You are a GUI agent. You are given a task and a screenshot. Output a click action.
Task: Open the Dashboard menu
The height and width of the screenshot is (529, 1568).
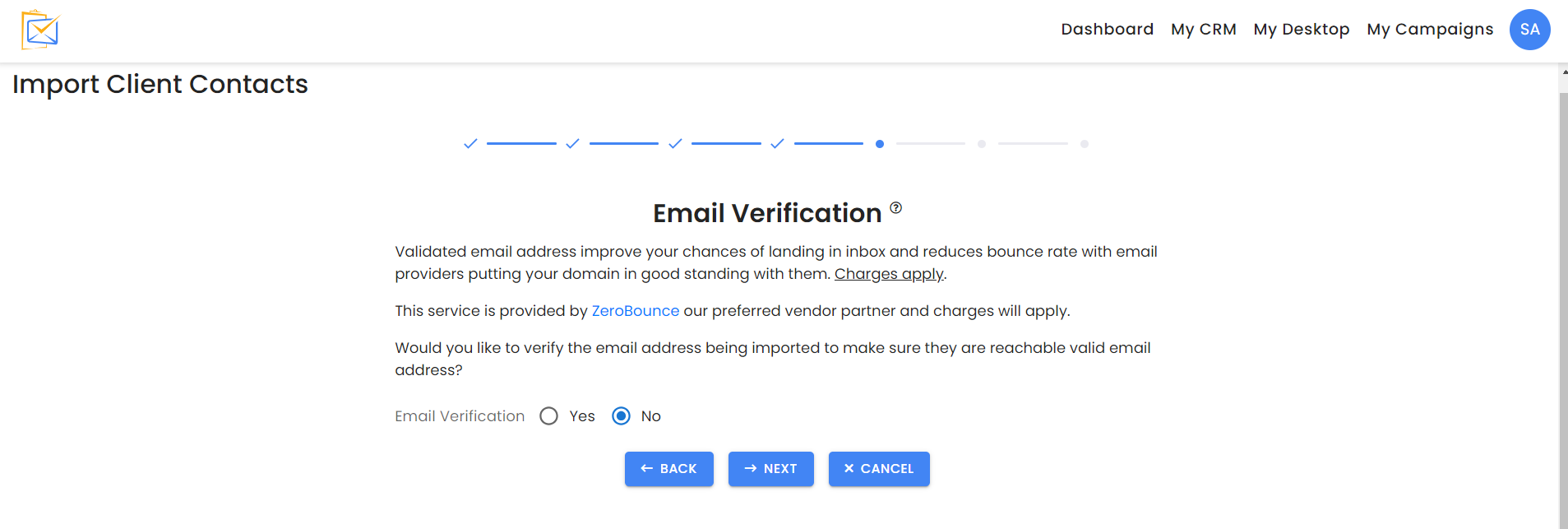point(1107,30)
